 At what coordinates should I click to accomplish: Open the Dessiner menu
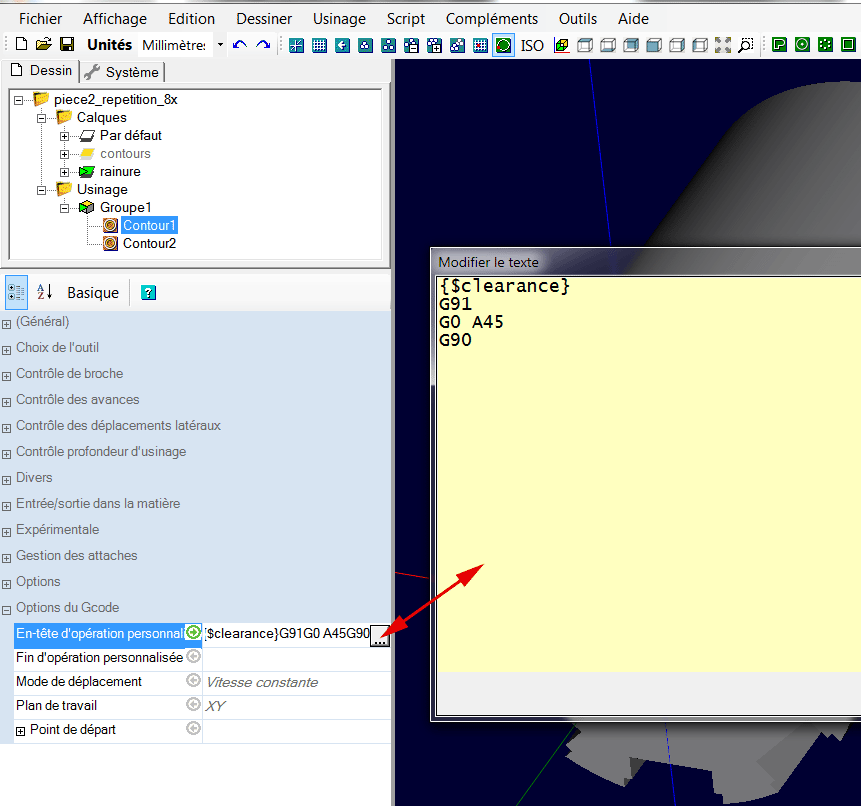point(264,19)
